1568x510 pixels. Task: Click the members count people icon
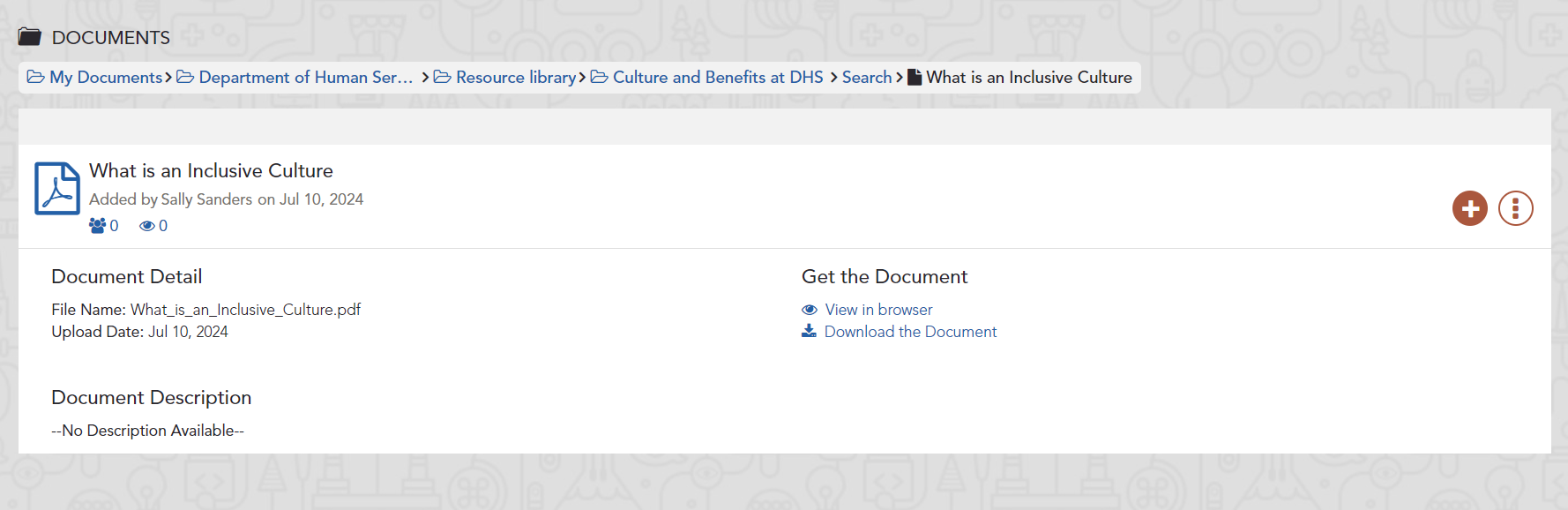97,226
